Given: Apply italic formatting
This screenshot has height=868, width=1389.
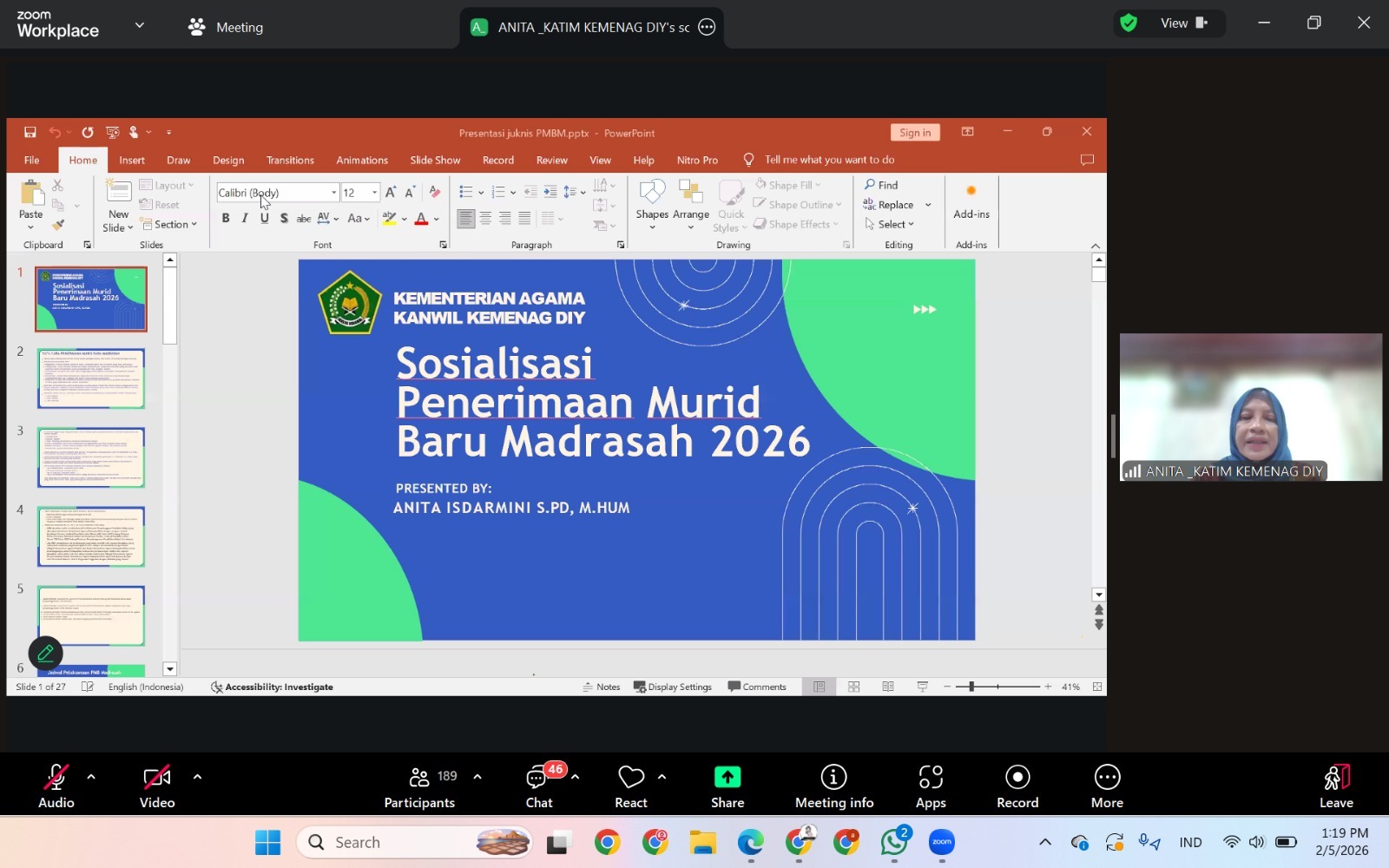Looking at the screenshot, I should click(x=245, y=218).
